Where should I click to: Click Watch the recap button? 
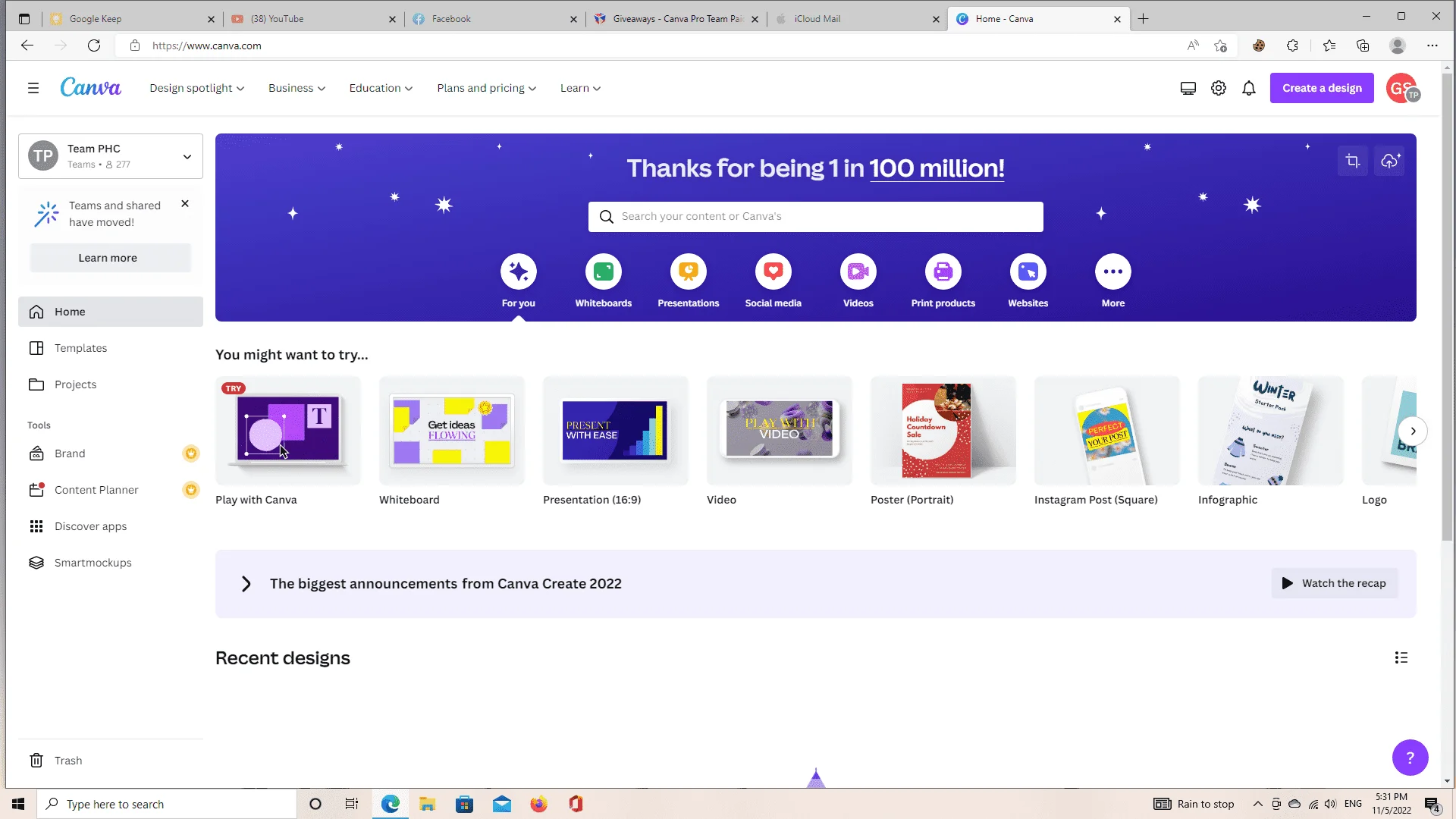[x=1335, y=583]
